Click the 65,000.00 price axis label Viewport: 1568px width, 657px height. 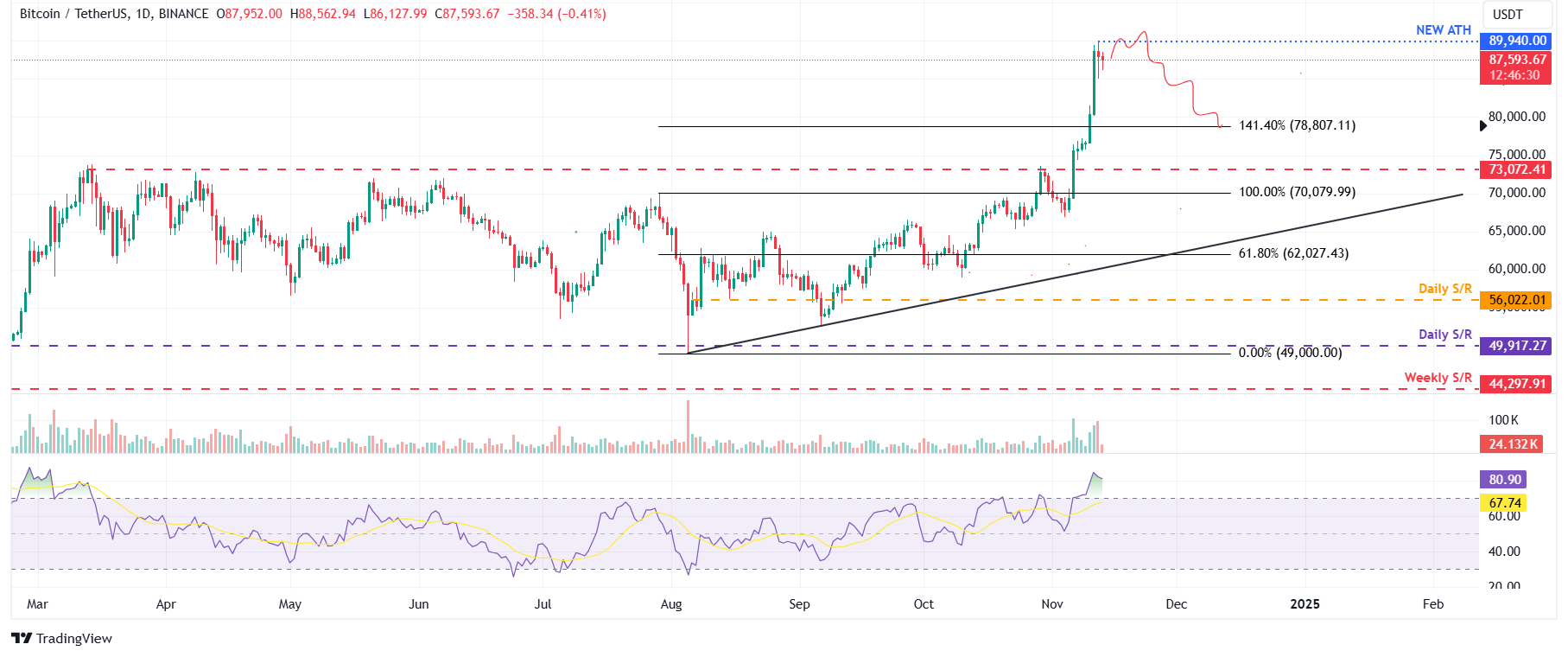click(x=1517, y=231)
